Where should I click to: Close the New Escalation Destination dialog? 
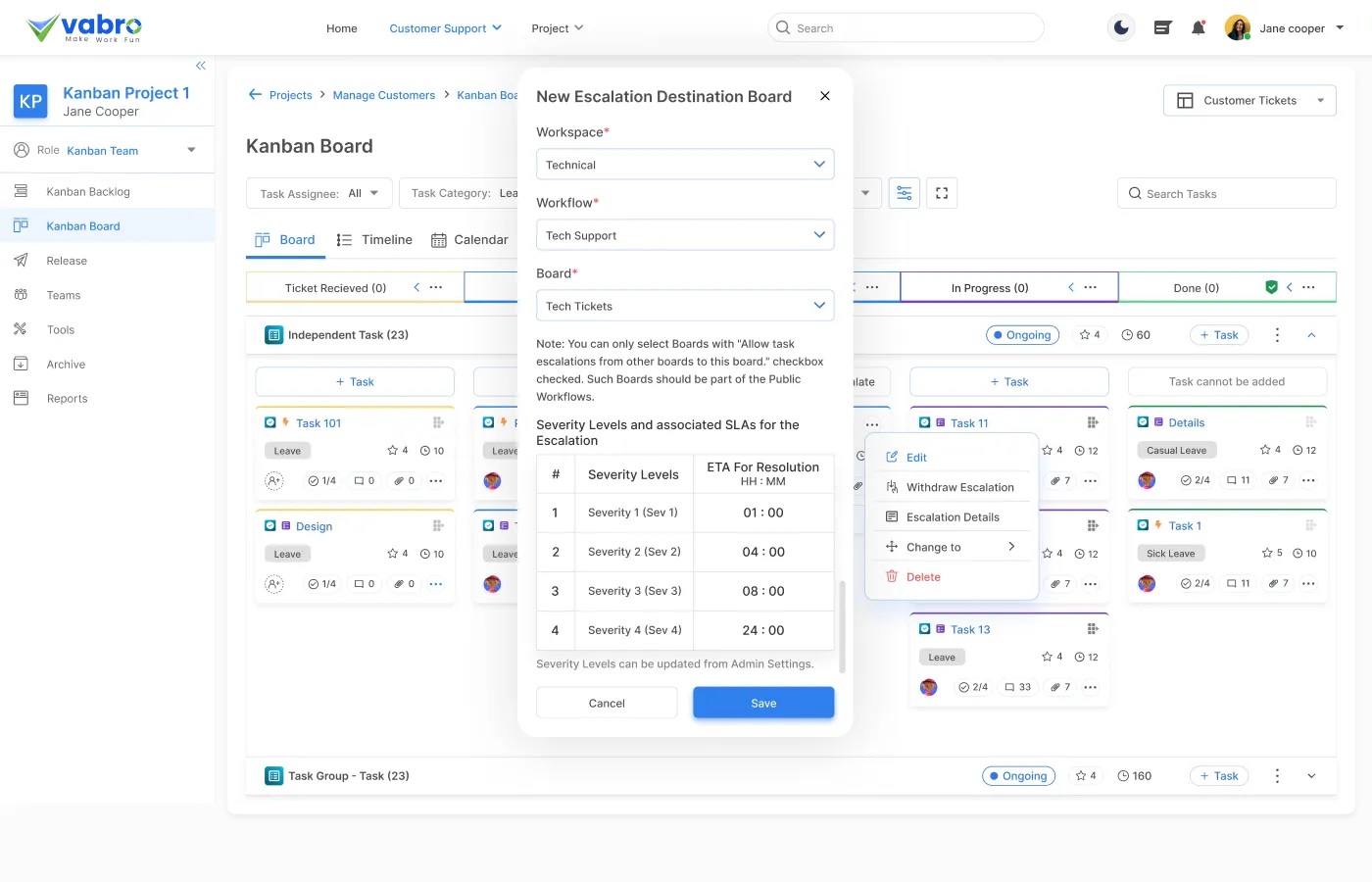(x=824, y=96)
